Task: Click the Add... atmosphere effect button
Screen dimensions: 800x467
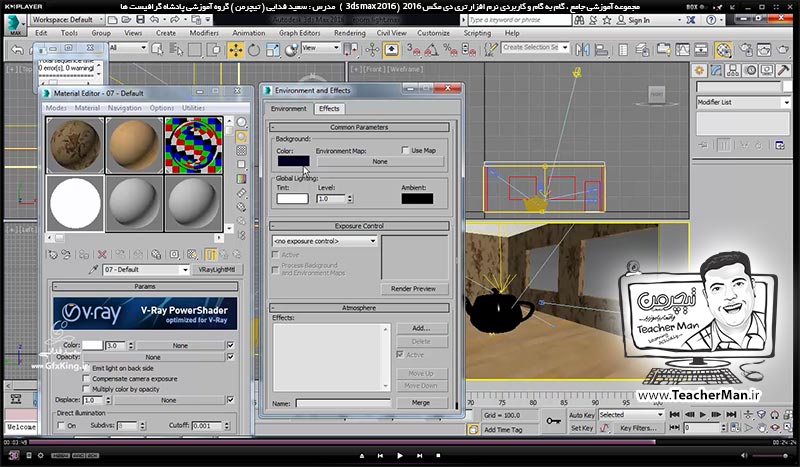Action: [x=421, y=328]
